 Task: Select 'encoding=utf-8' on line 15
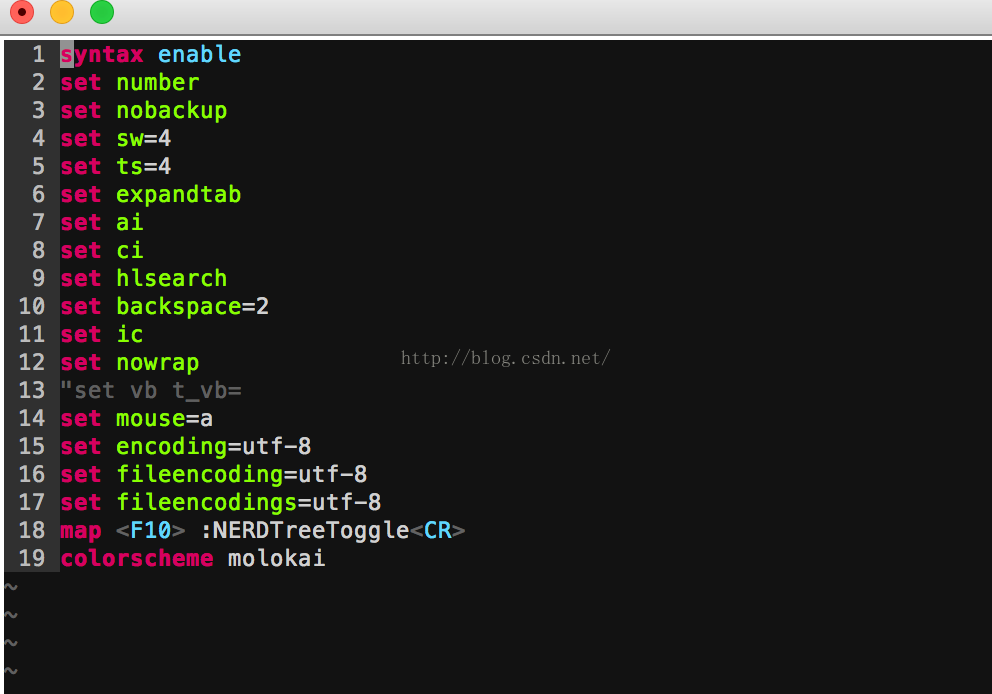[x=213, y=446]
